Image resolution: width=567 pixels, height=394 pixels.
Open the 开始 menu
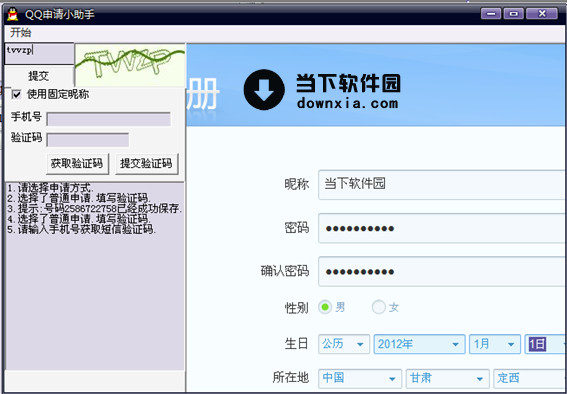21,32
